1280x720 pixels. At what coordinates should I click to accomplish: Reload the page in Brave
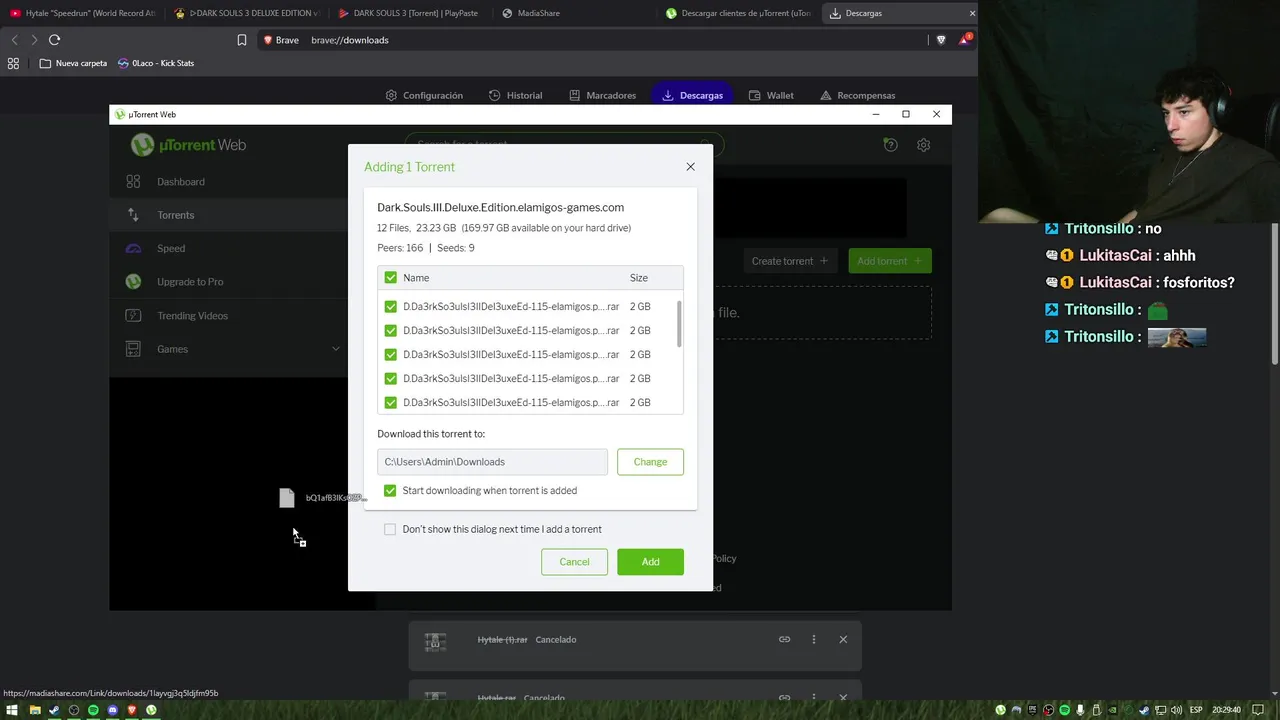tap(54, 40)
